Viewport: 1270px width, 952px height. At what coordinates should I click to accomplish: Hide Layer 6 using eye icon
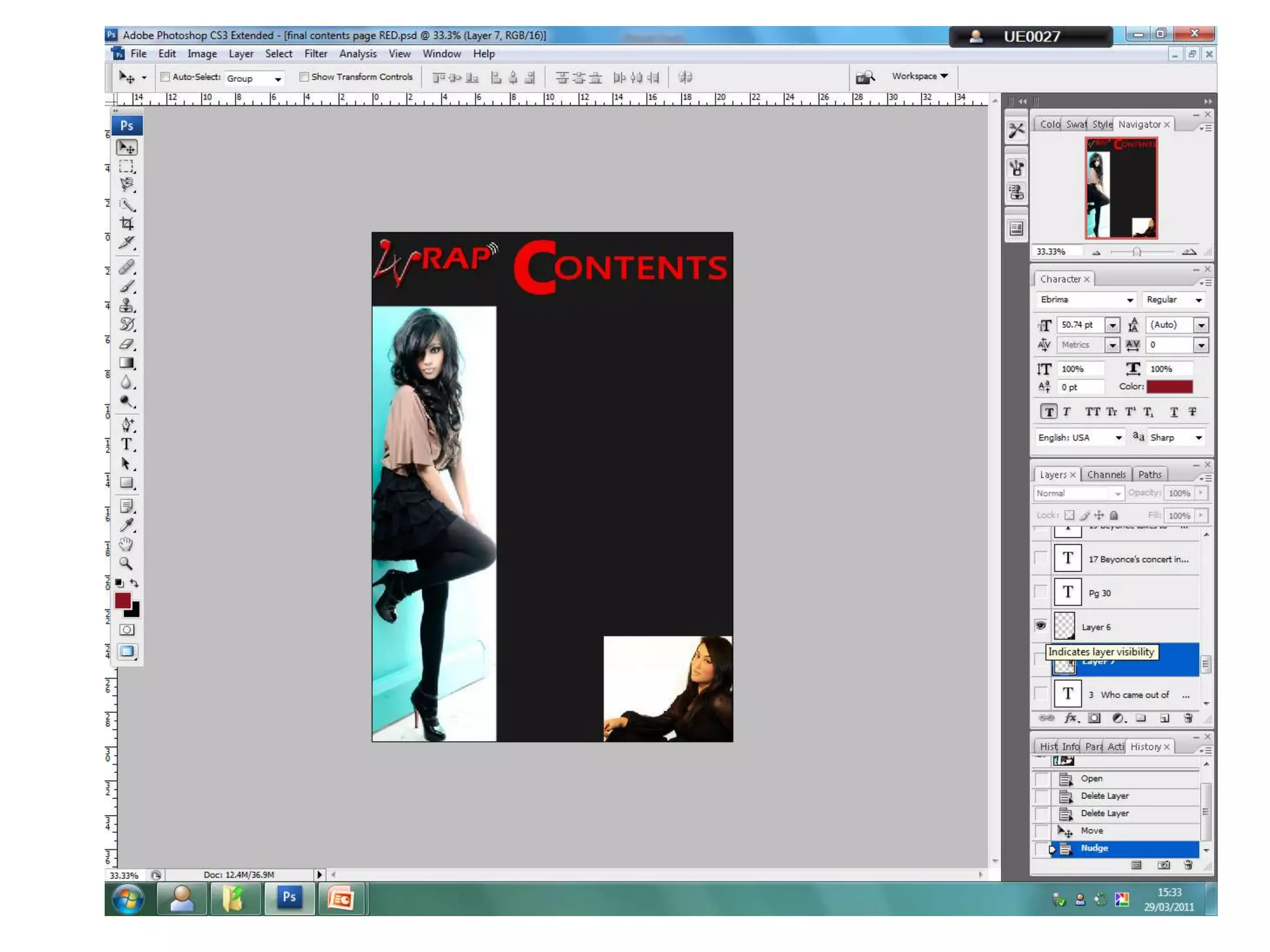(1041, 626)
